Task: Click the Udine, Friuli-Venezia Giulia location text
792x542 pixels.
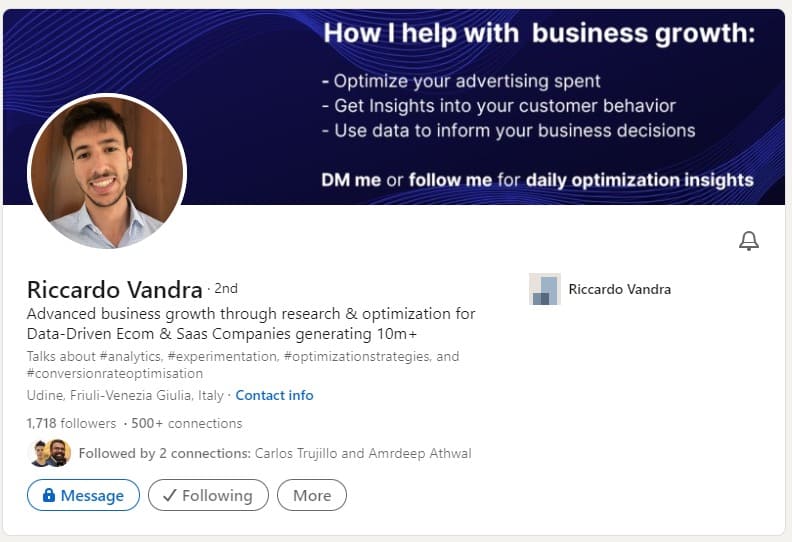Action: 125,395
